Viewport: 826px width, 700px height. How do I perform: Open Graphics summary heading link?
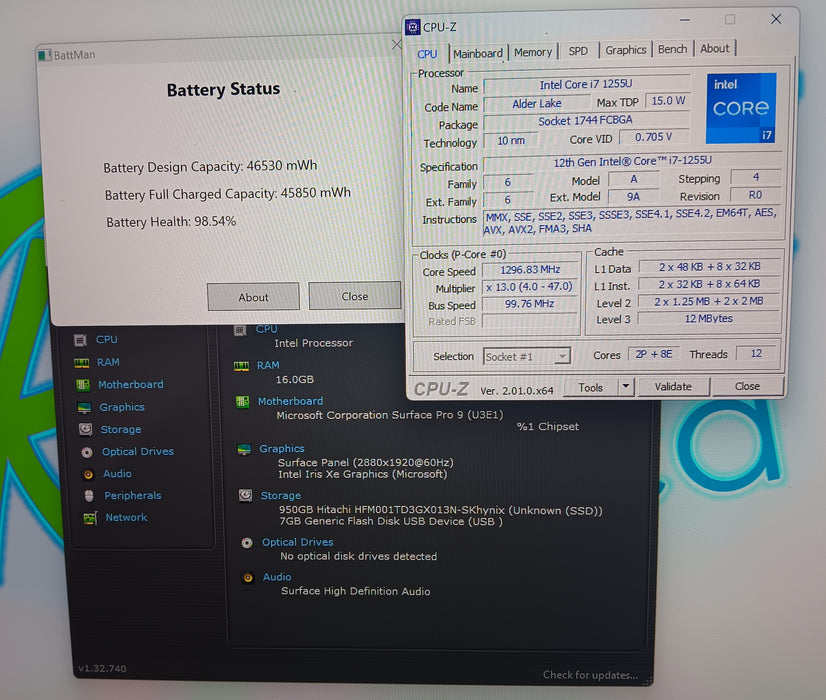coord(282,448)
